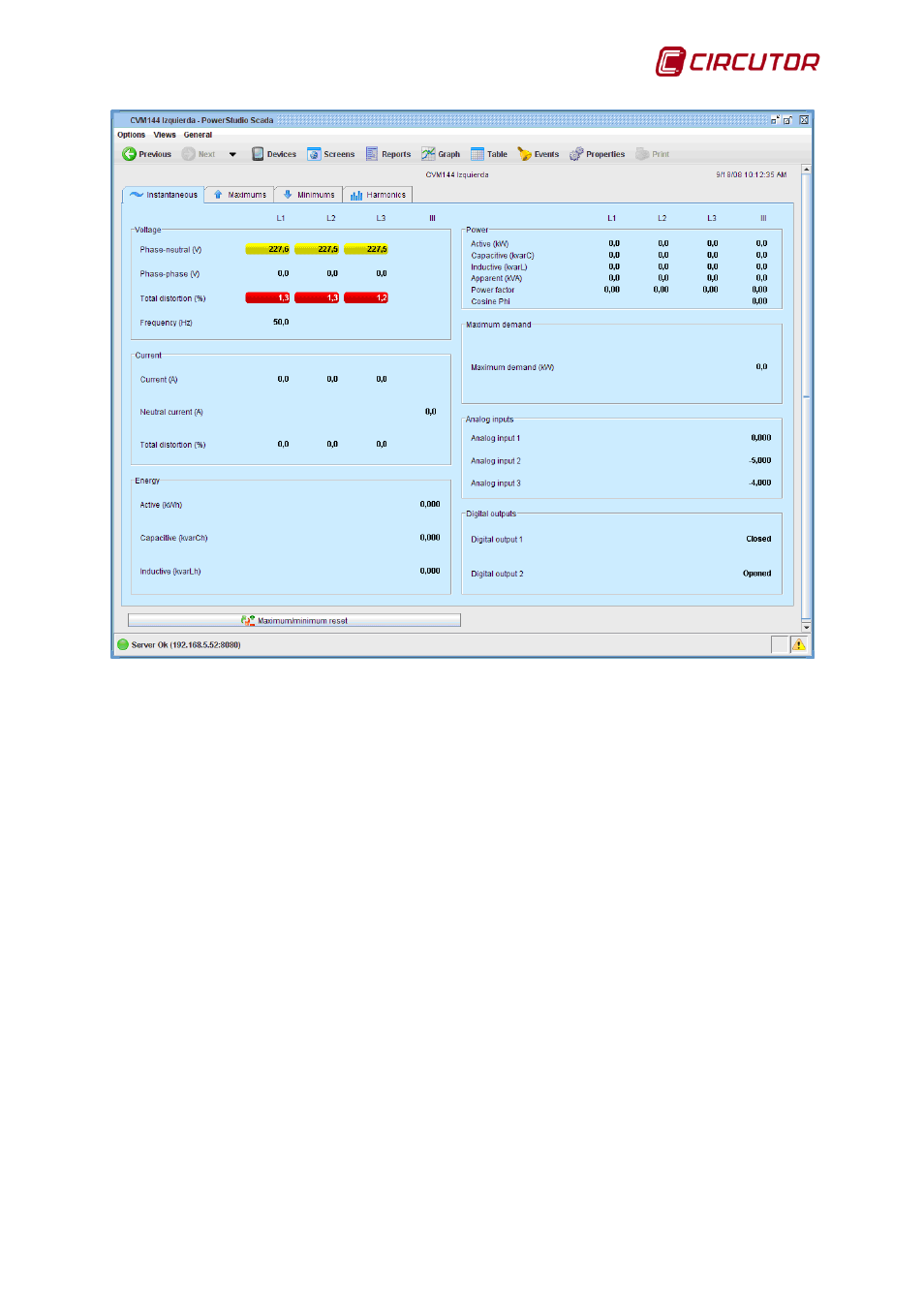Screen dimensions: 924x1308
Task: Click the Inductive (kvarLh) energy label
Action: (170, 572)
